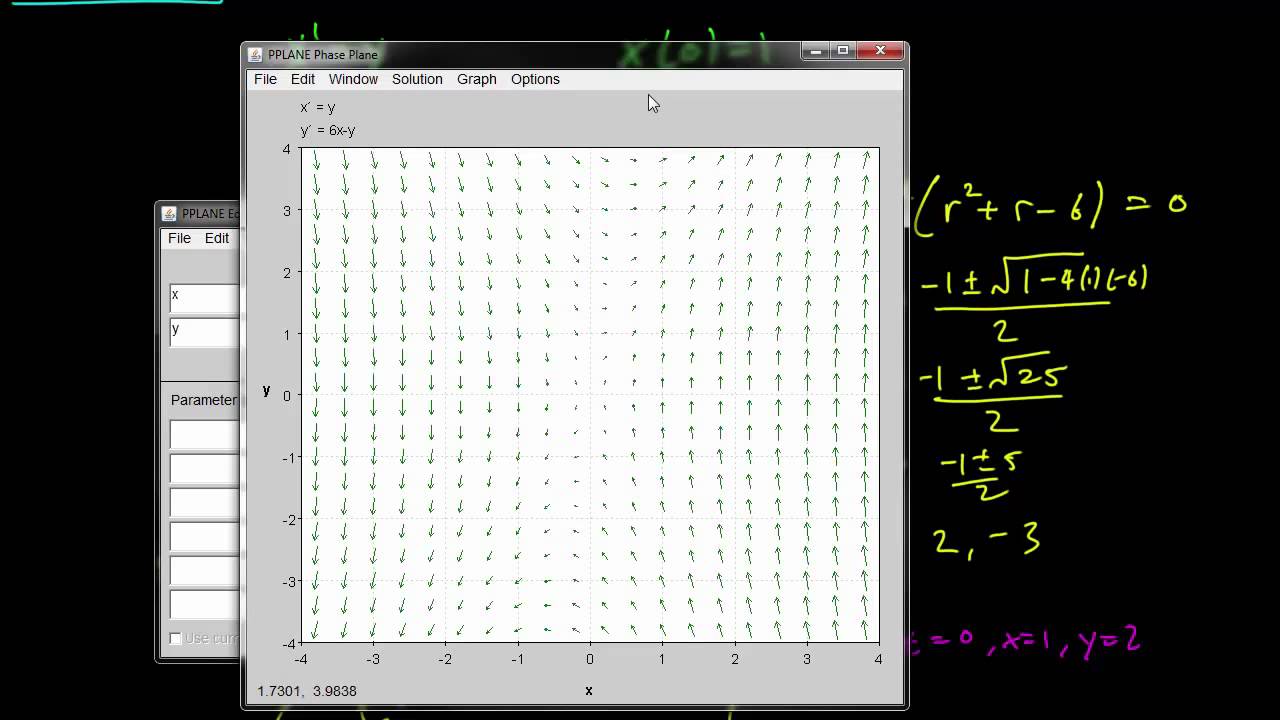The height and width of the screenshot is (720, 1280).
Task: Open the Graph menu
Action: tap(477, 79)
